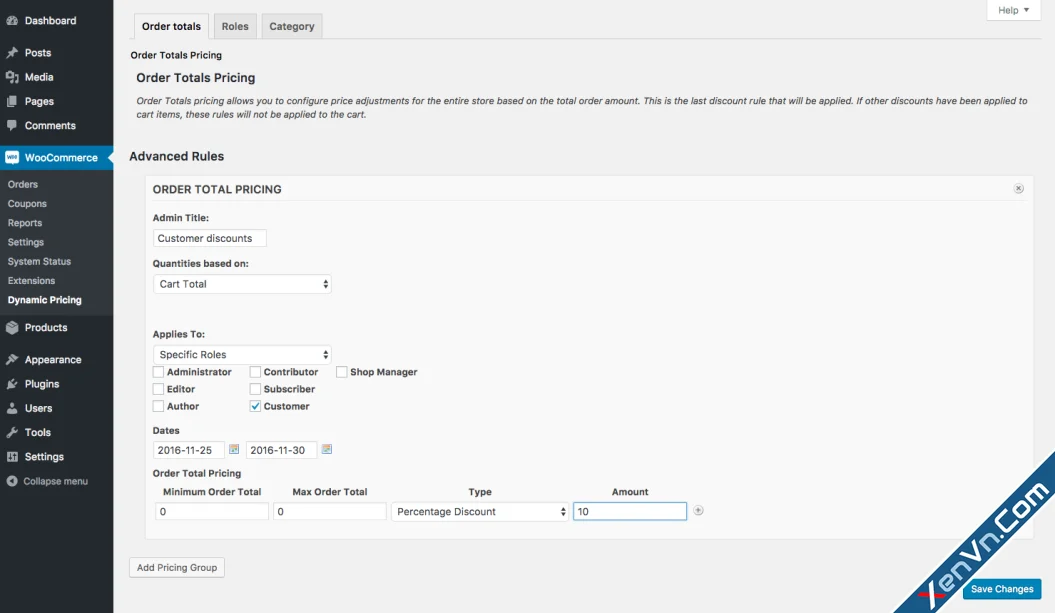Uncheck the Customer role checkbox
The image size is (1055, 613).
[255, 406]
